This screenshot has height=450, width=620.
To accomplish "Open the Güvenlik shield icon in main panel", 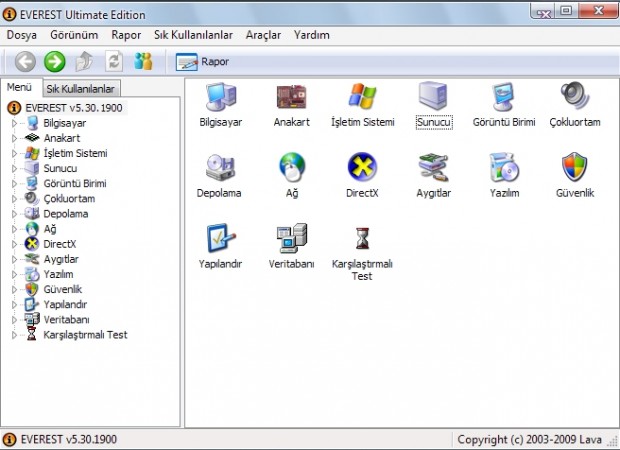I will tap(575, 167).
